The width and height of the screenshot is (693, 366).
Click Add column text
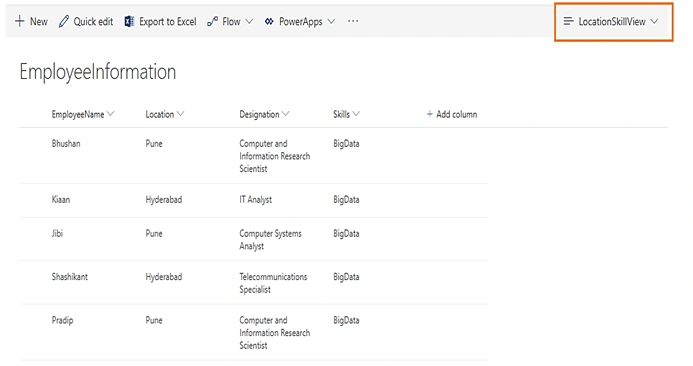tap(457, 114)
